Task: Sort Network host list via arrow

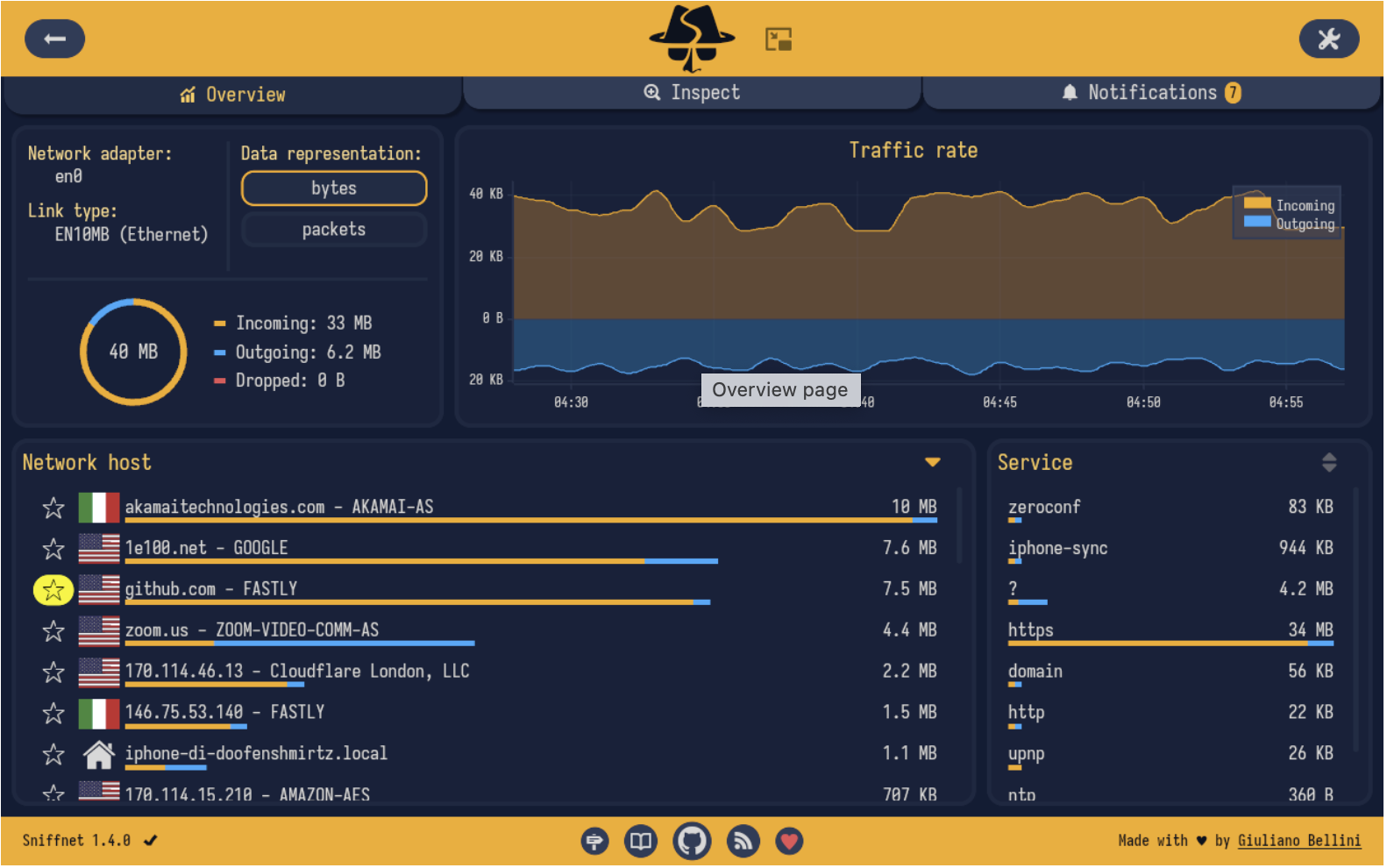Action: point(932,462)
